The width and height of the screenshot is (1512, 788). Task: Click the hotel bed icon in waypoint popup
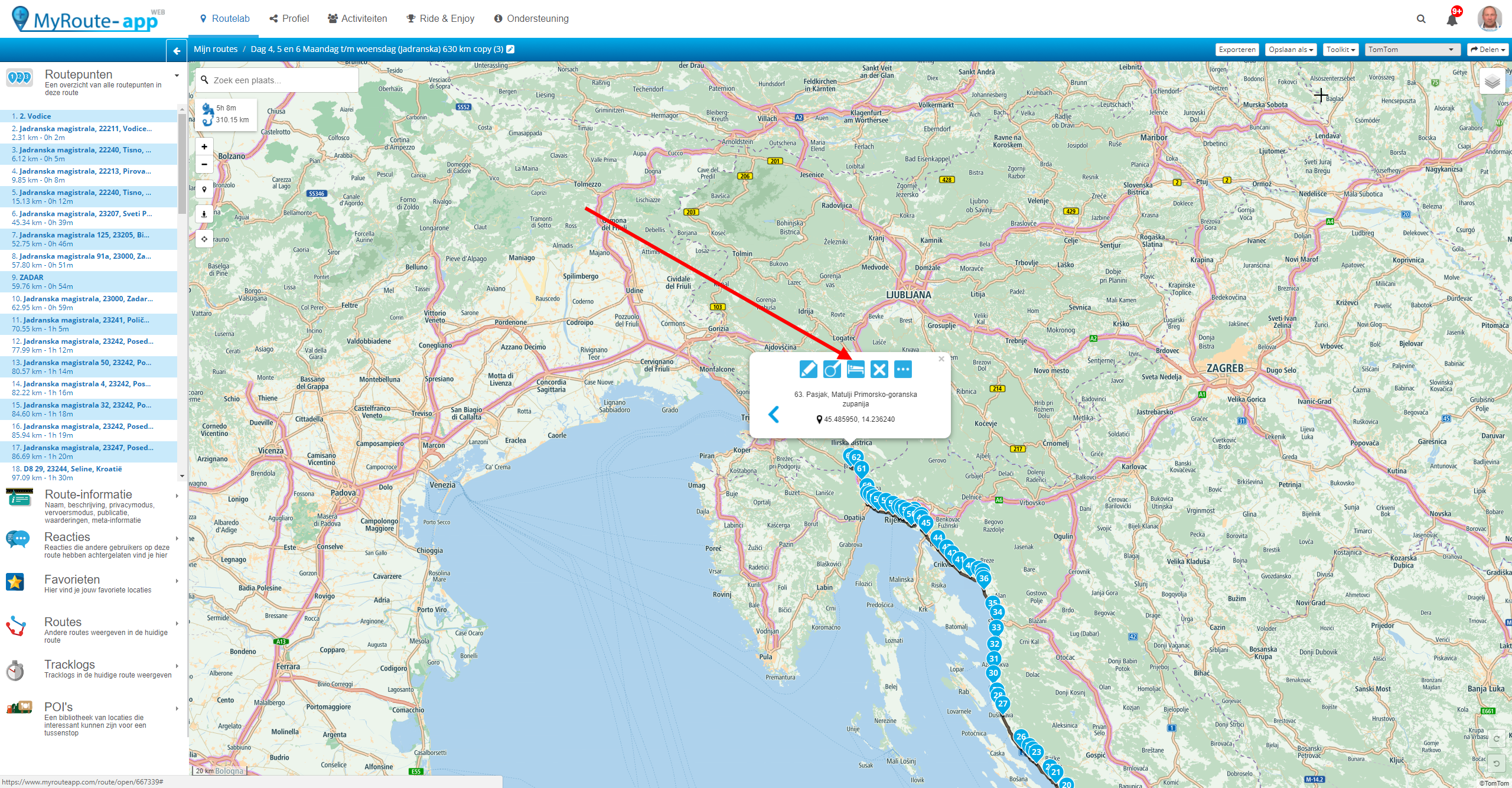[x=855, y=370]
